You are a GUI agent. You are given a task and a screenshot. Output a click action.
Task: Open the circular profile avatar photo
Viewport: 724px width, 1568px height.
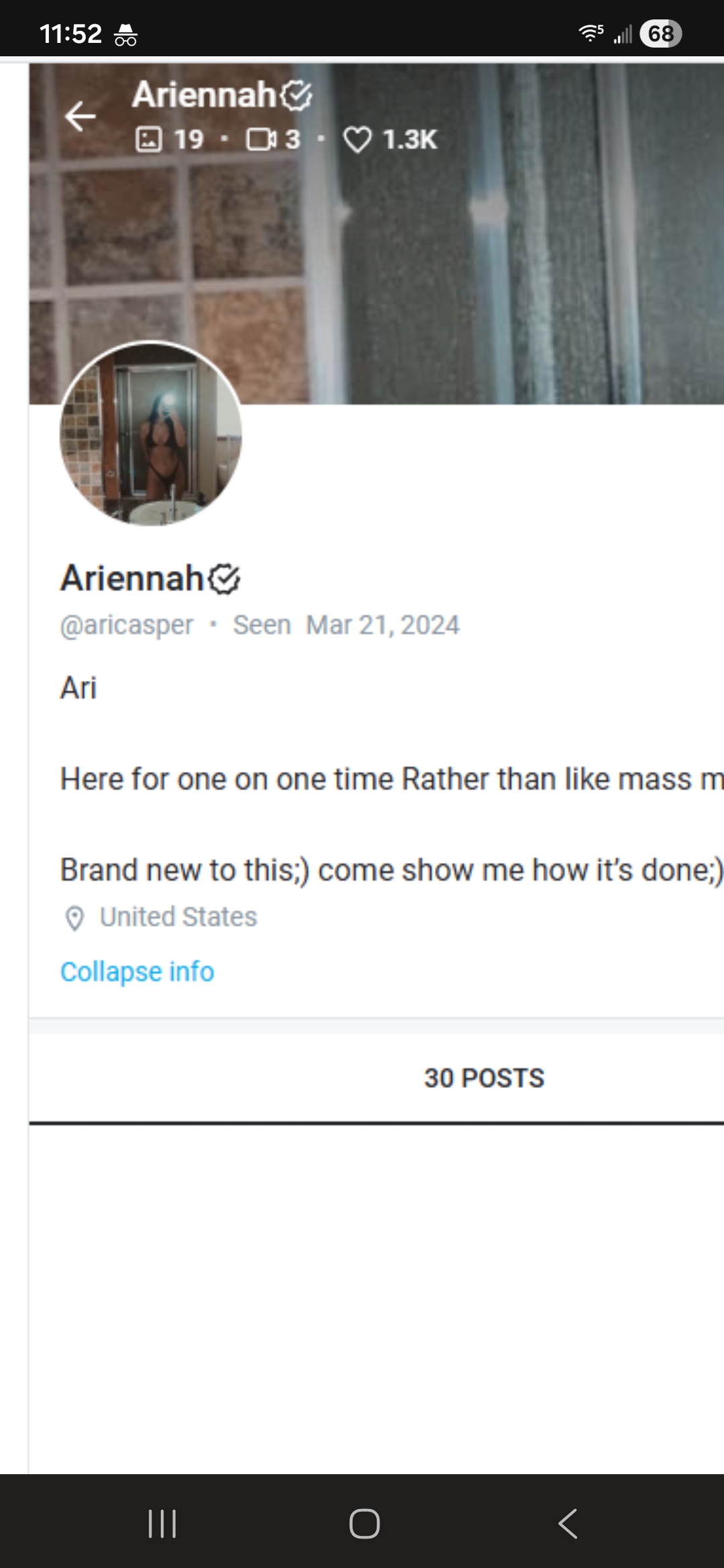pos(151,434)
